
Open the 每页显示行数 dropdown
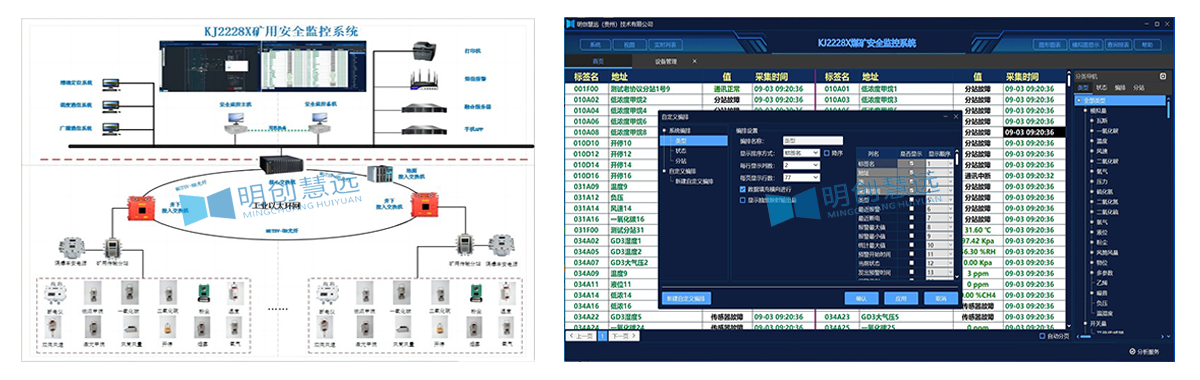pyautogui.click(x=800, y=177)
